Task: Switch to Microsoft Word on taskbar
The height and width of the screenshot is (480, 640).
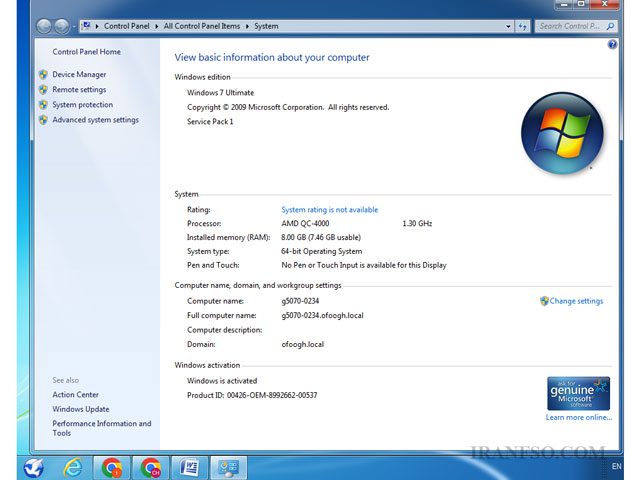Action: coord(189,468)
